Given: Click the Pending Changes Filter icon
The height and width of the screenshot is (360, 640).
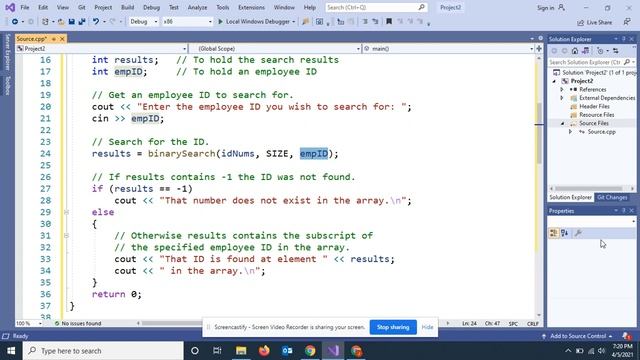Looking at the screenshot, I should click(600, 51).
